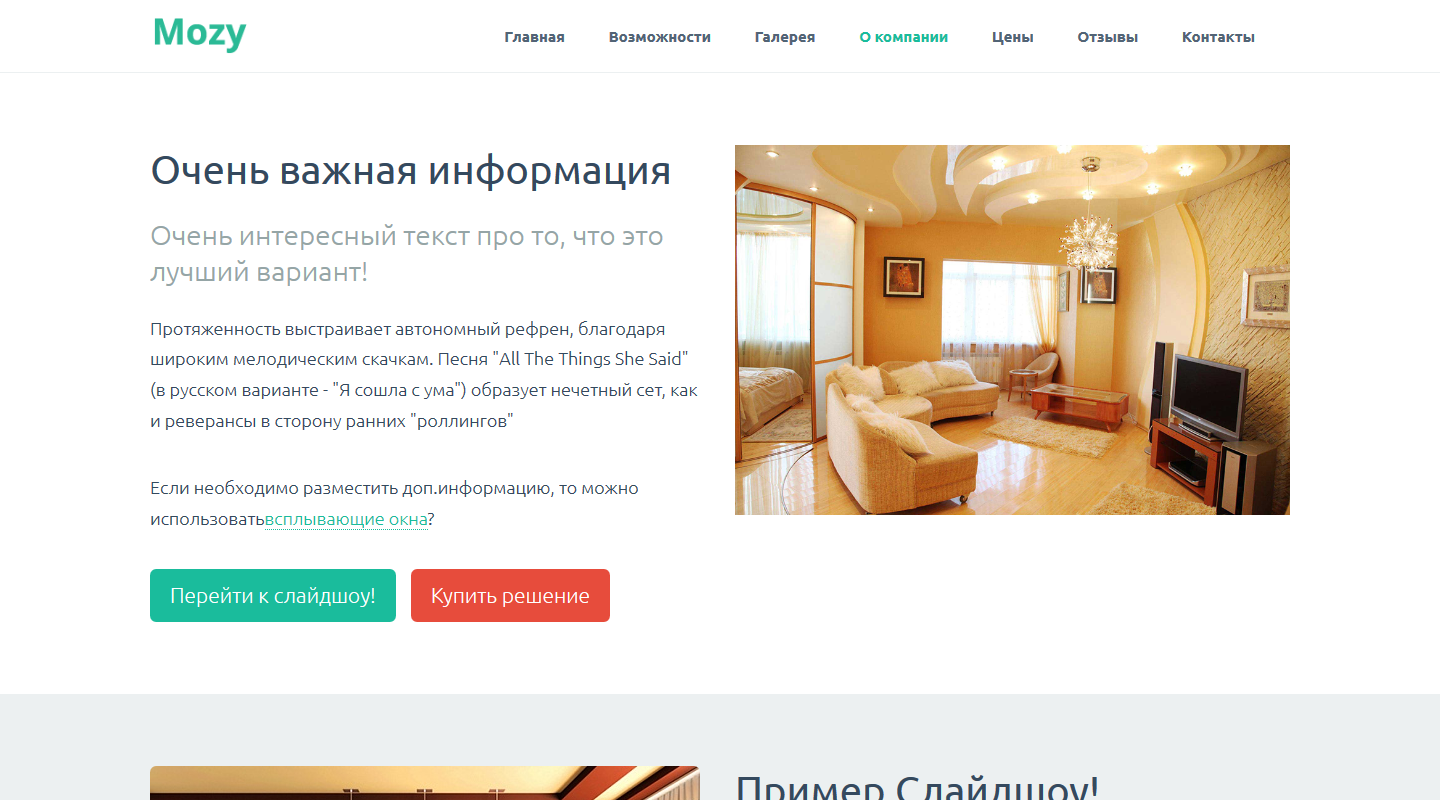Go to Контакты in the navigation bar
1440x800 pixels.
point(1217,37)
